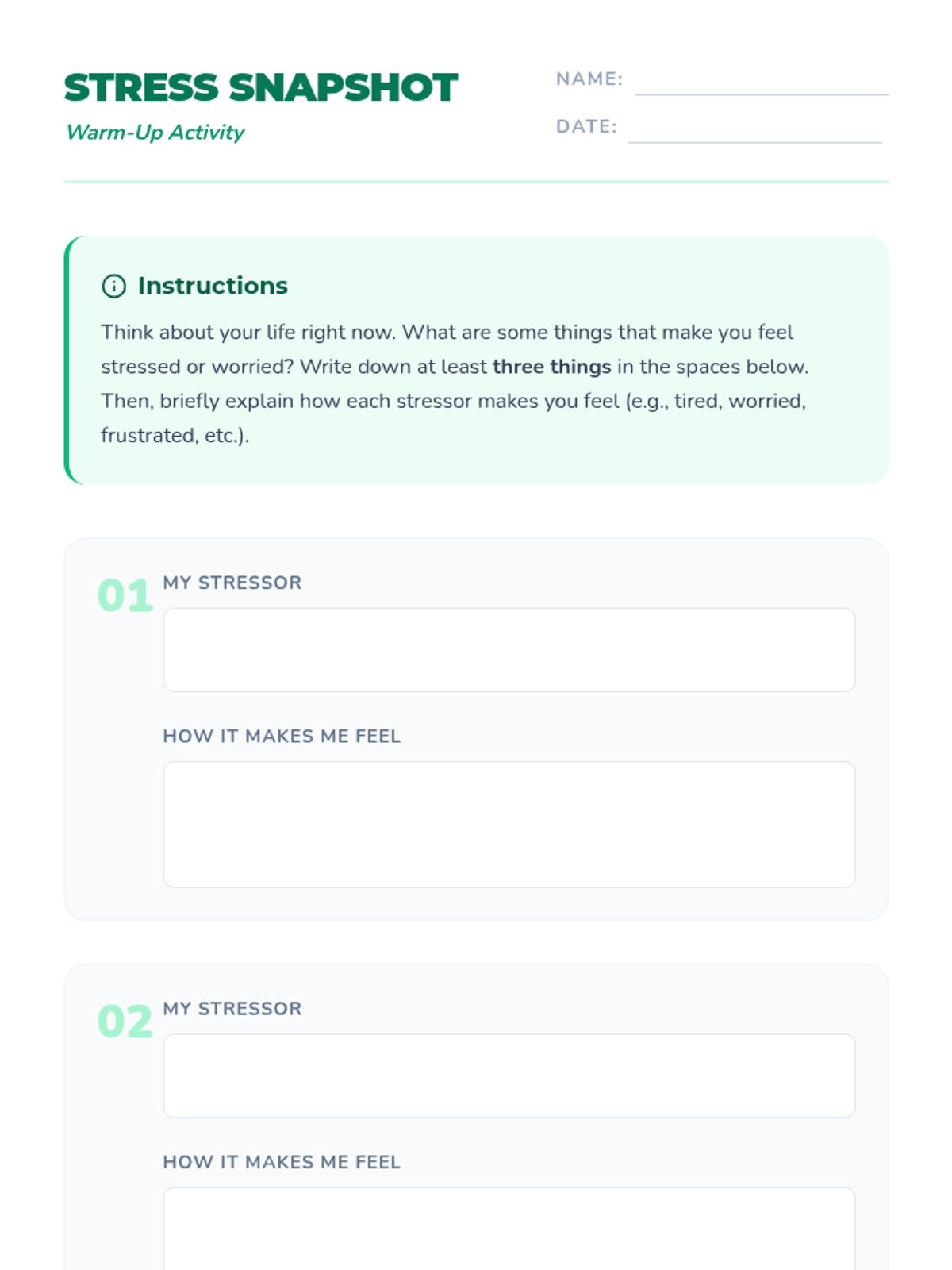Screen dimensions: 952x1270
Task: Click the DATE blank line field
Action: pyautogui.click(x=755, y=127)
